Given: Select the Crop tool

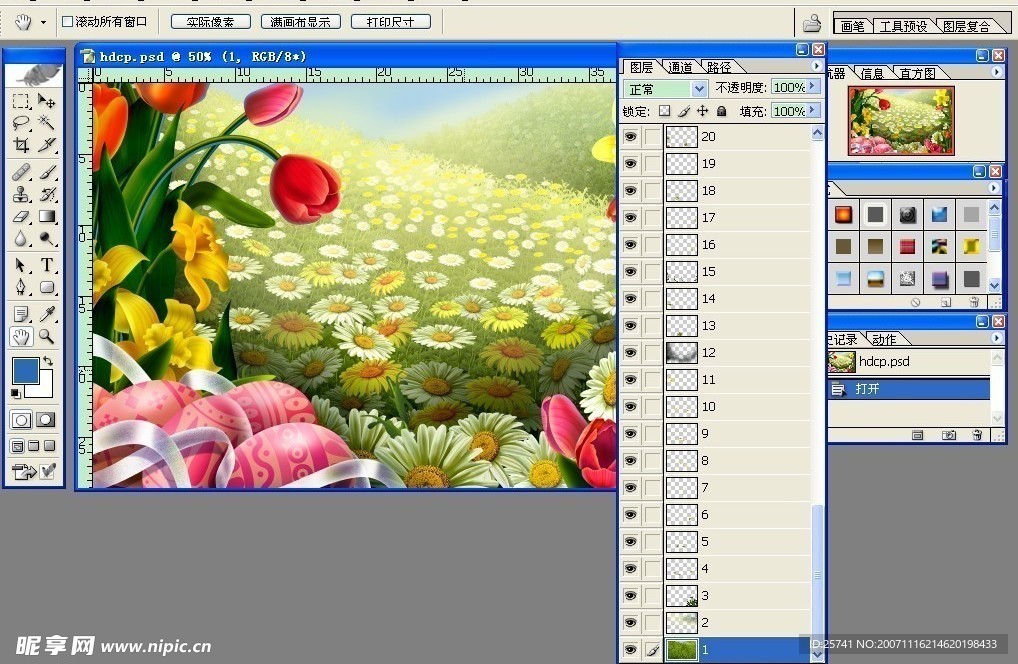Looking at the screenshot, I should [x=21, y=145].
